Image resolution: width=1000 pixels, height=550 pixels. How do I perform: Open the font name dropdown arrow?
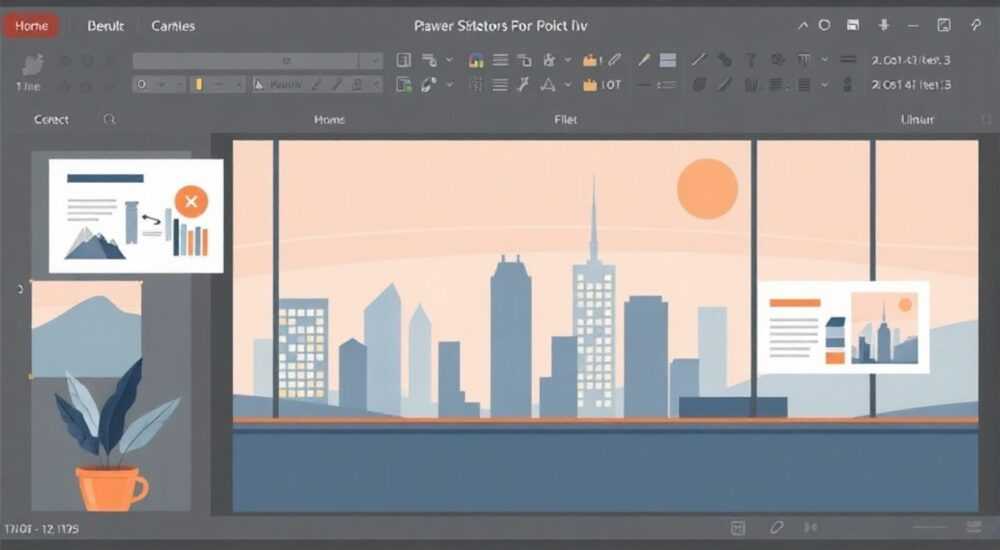pyautogui.click(x=372, y=61)
